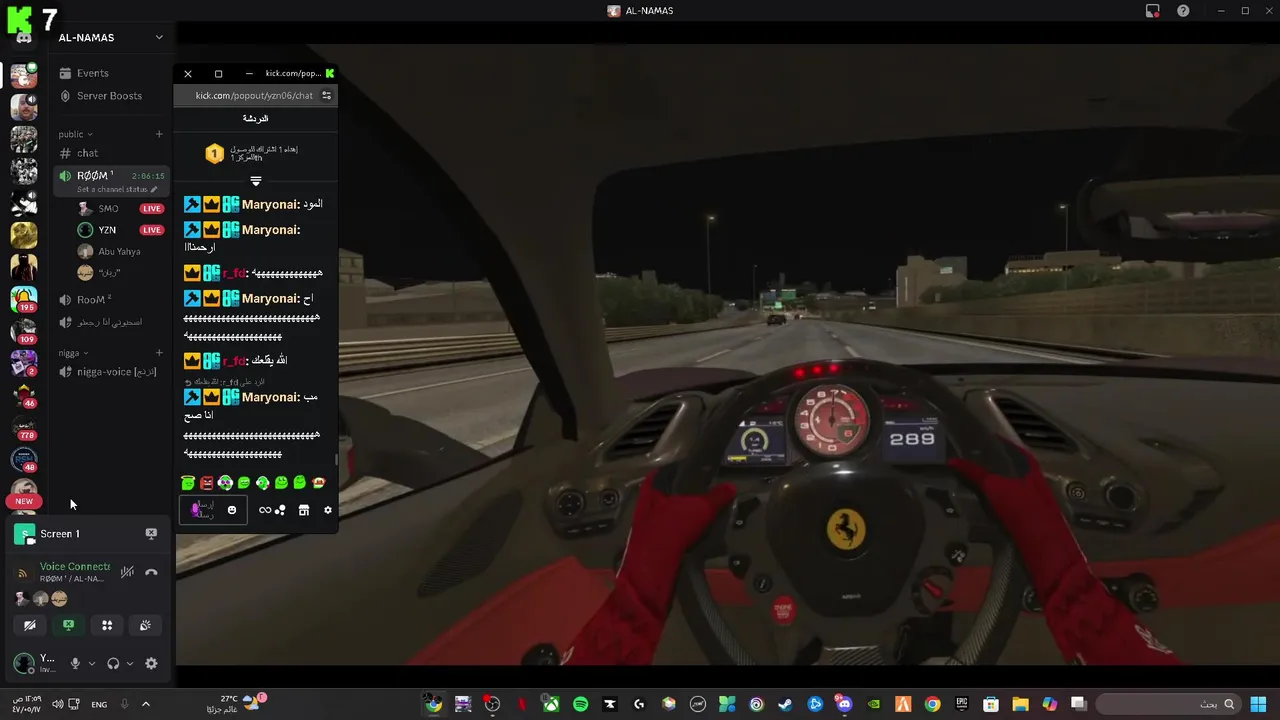Edit the Set a channel status text
The width and height of the screenshot is (1280, 720).
117,189
